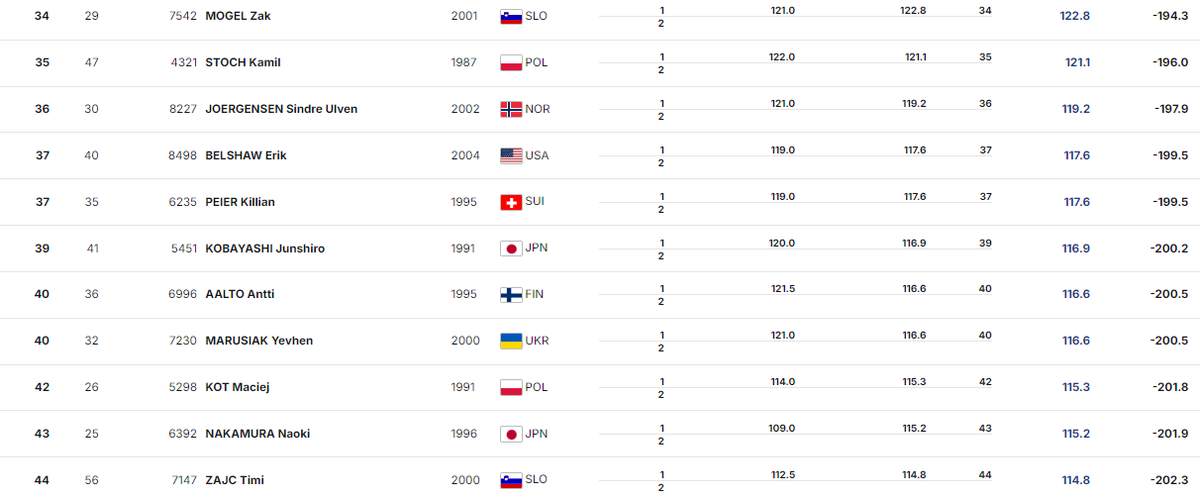Image resolution: width=1200 pixels, height=498 pixels.
Task: Click Japan flag in KOBAYASHI Junshiro's row
Action: coord(511,248)
